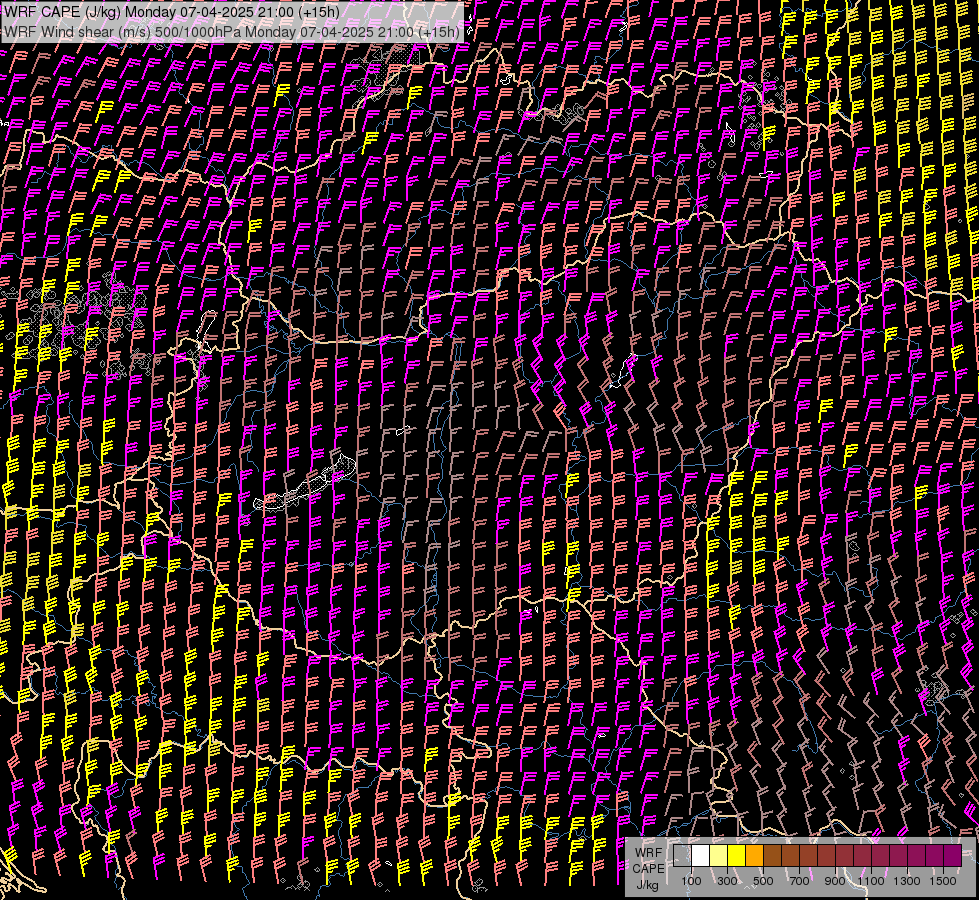Image resolution: width=979 pixels, height=900 pixels.
Task: Select the pale yellow CAPE legend swatch
Action: 719,855
